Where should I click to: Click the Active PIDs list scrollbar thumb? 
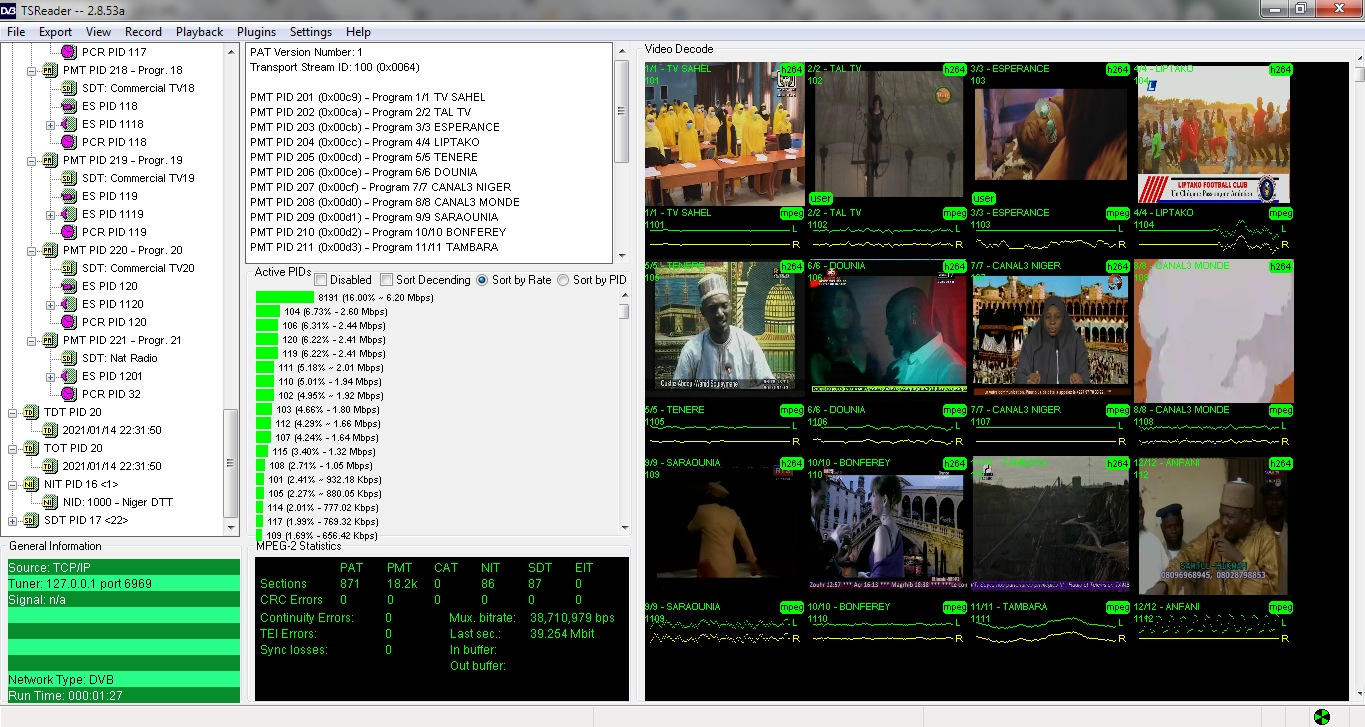point(624,310)
